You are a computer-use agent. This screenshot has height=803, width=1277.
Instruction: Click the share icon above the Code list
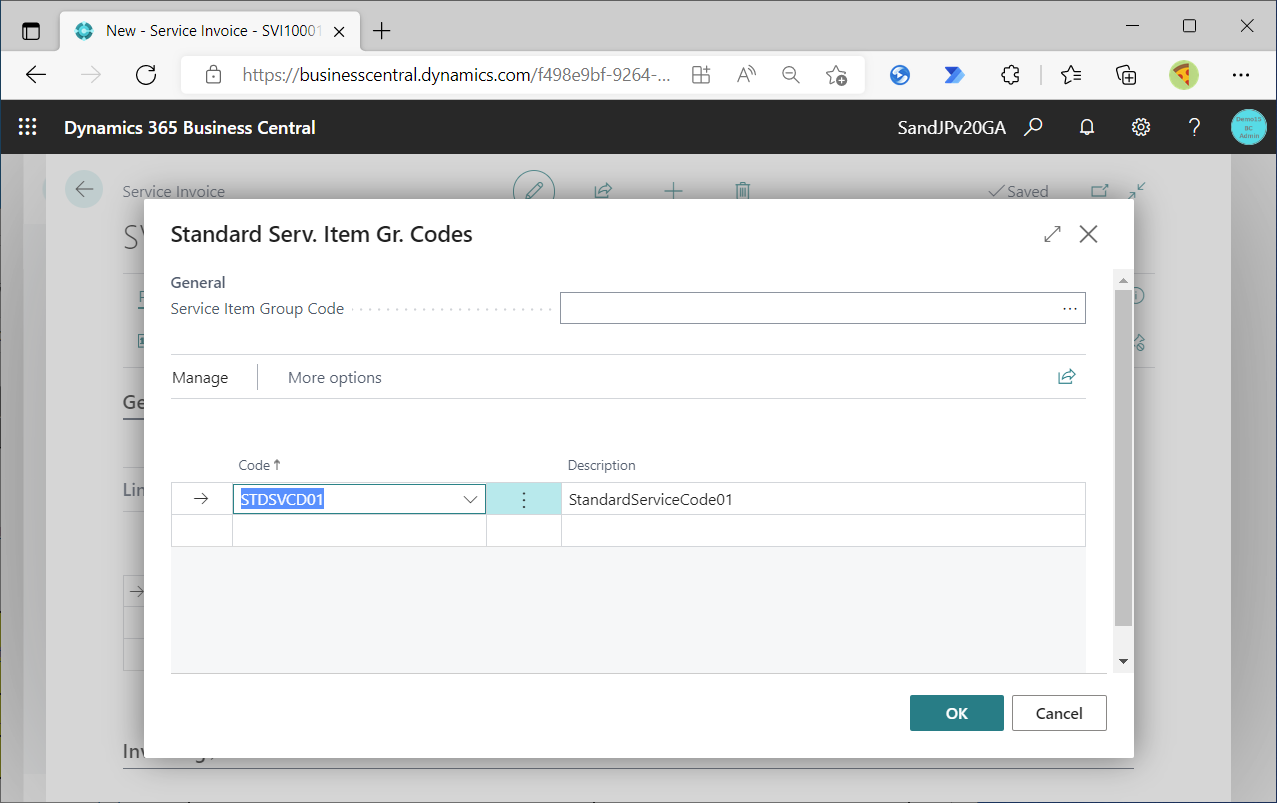point(1066,376)
